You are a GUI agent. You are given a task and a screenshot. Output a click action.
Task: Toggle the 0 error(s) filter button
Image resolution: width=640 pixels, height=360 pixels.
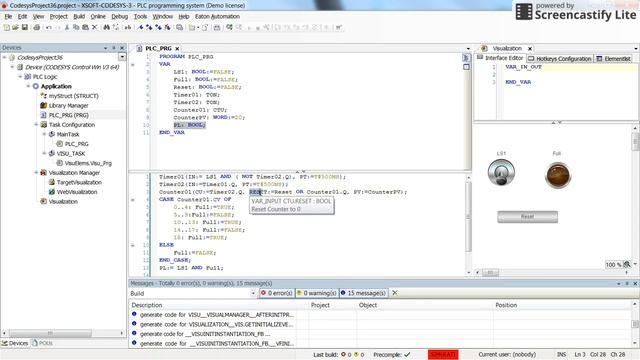[x=276, y=293]
